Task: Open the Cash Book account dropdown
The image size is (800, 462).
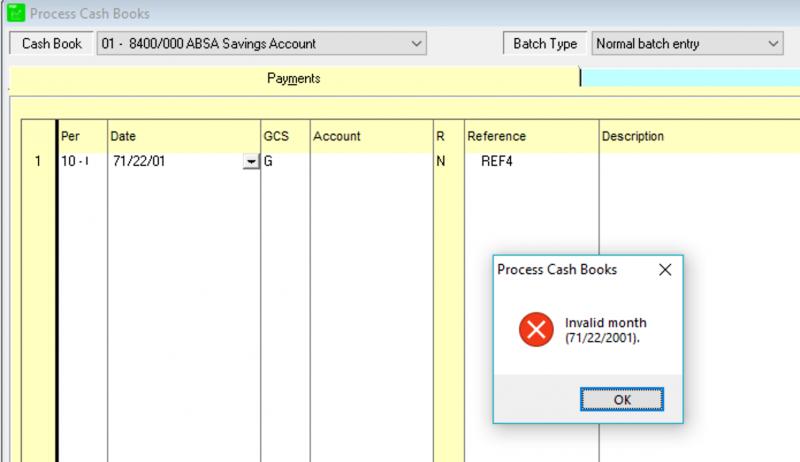Action: tap(417, 44)
